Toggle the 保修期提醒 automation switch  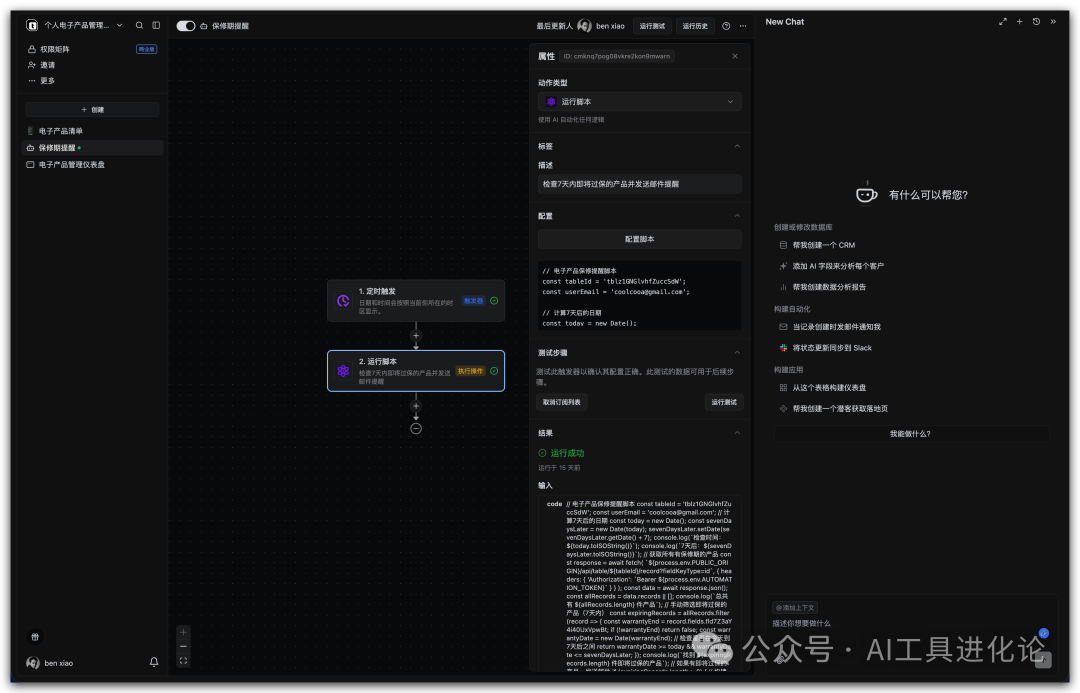pyautogui.click(x=186, y=26)
